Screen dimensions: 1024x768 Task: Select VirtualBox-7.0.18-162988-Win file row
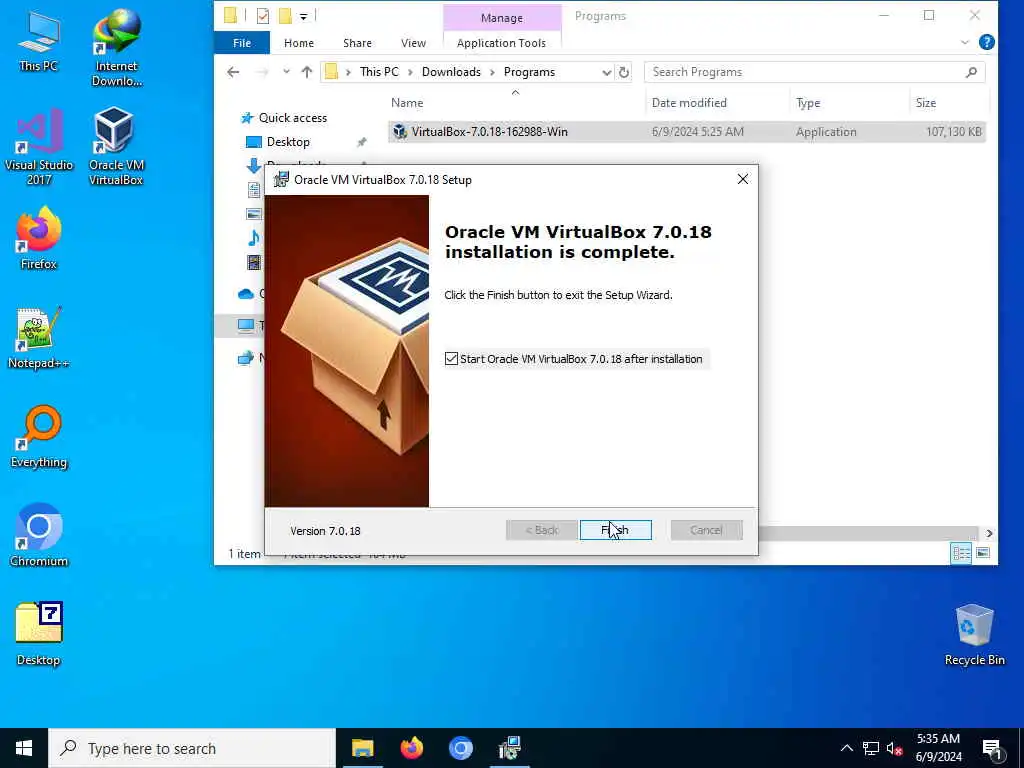(687, 131)
